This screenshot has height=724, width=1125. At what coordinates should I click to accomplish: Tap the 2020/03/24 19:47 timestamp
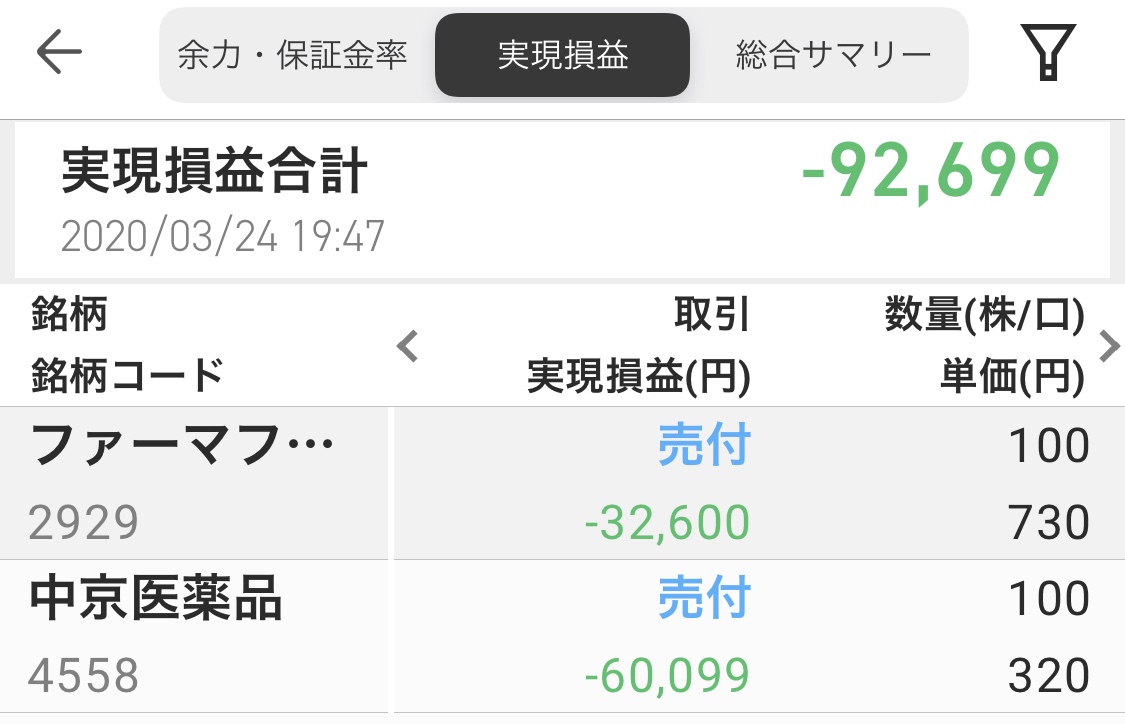tap(222, 236)
